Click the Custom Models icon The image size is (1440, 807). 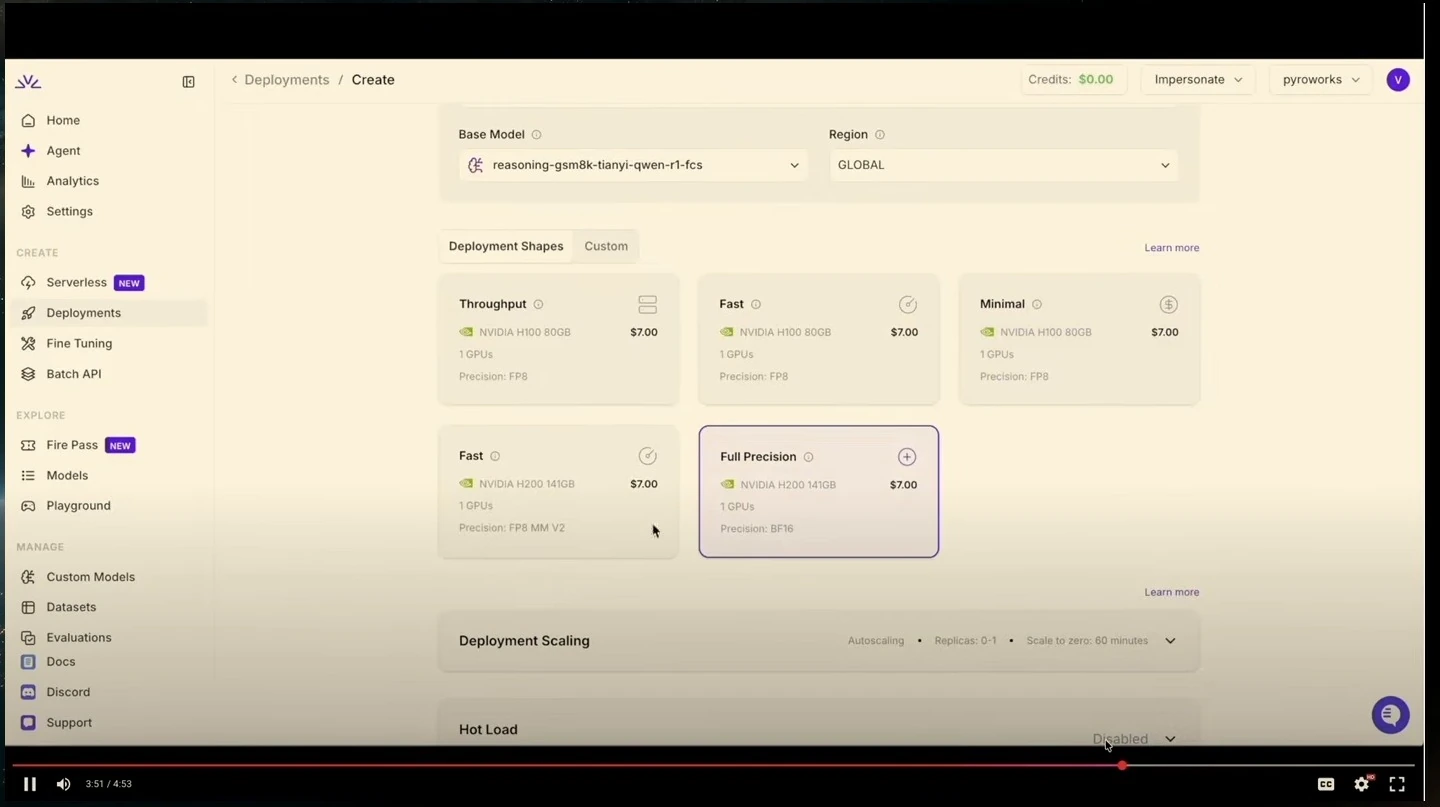coord(28,577)
